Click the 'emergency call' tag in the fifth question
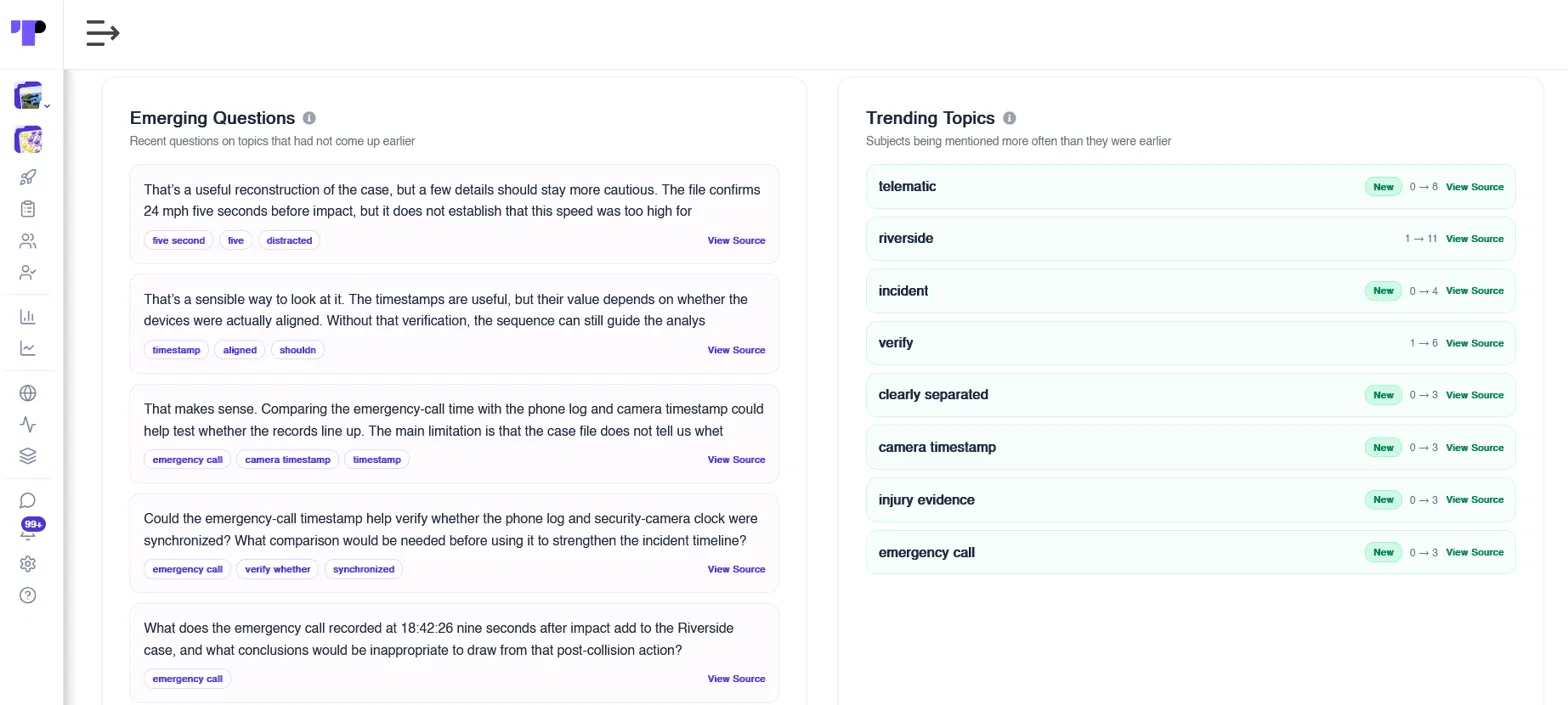 point(187,679)
